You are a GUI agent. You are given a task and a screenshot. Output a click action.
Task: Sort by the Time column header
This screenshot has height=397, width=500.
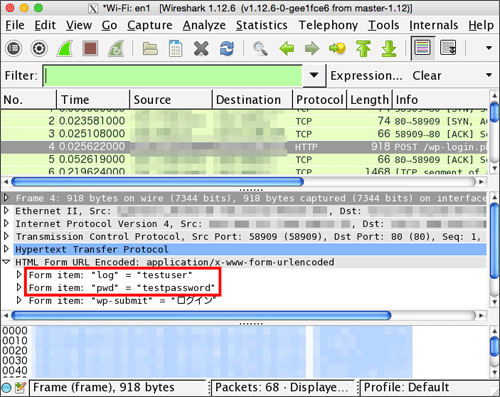[x=93, y=100]
